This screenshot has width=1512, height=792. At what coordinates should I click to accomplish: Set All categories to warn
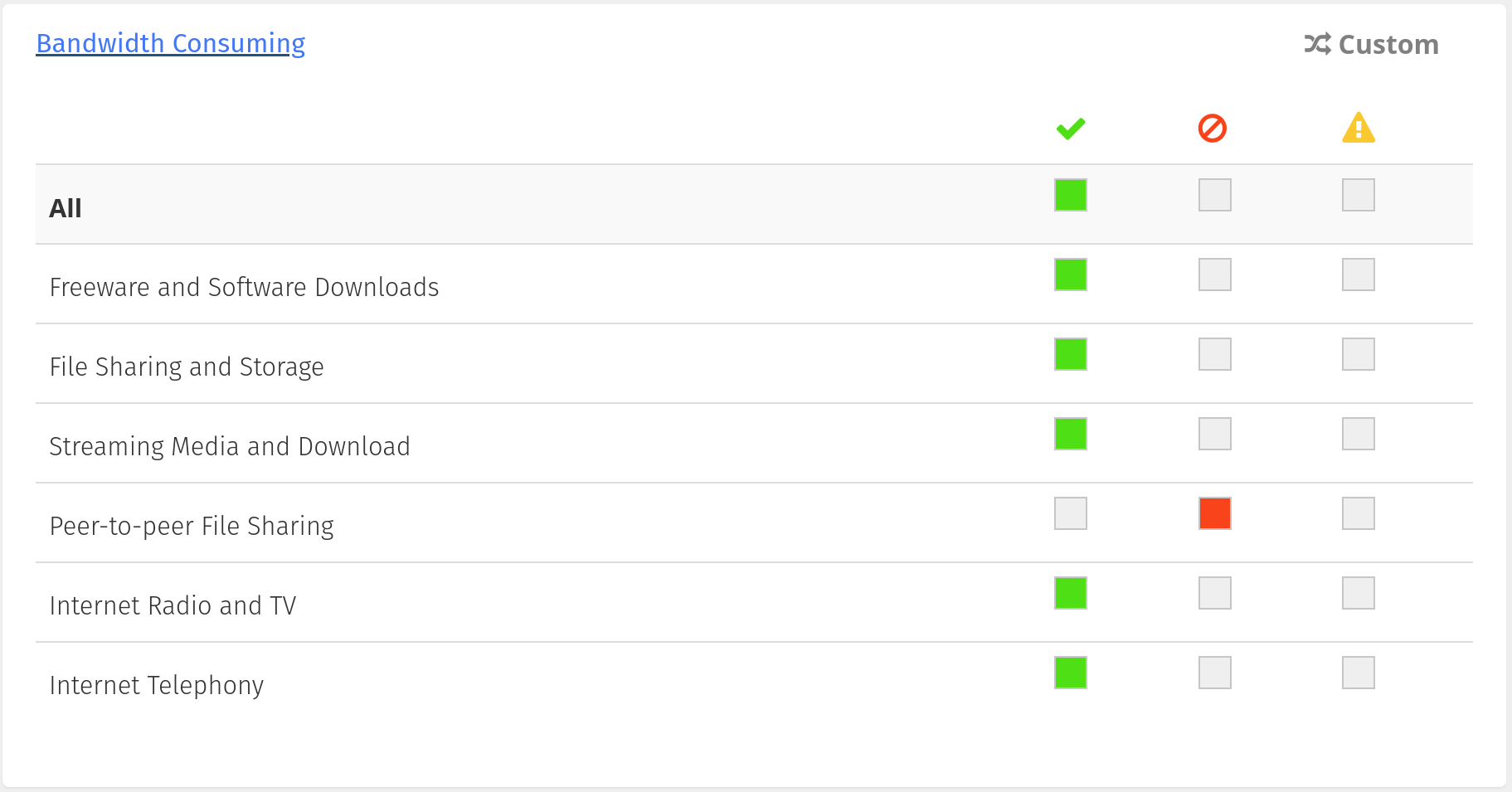click(1359, 195)
